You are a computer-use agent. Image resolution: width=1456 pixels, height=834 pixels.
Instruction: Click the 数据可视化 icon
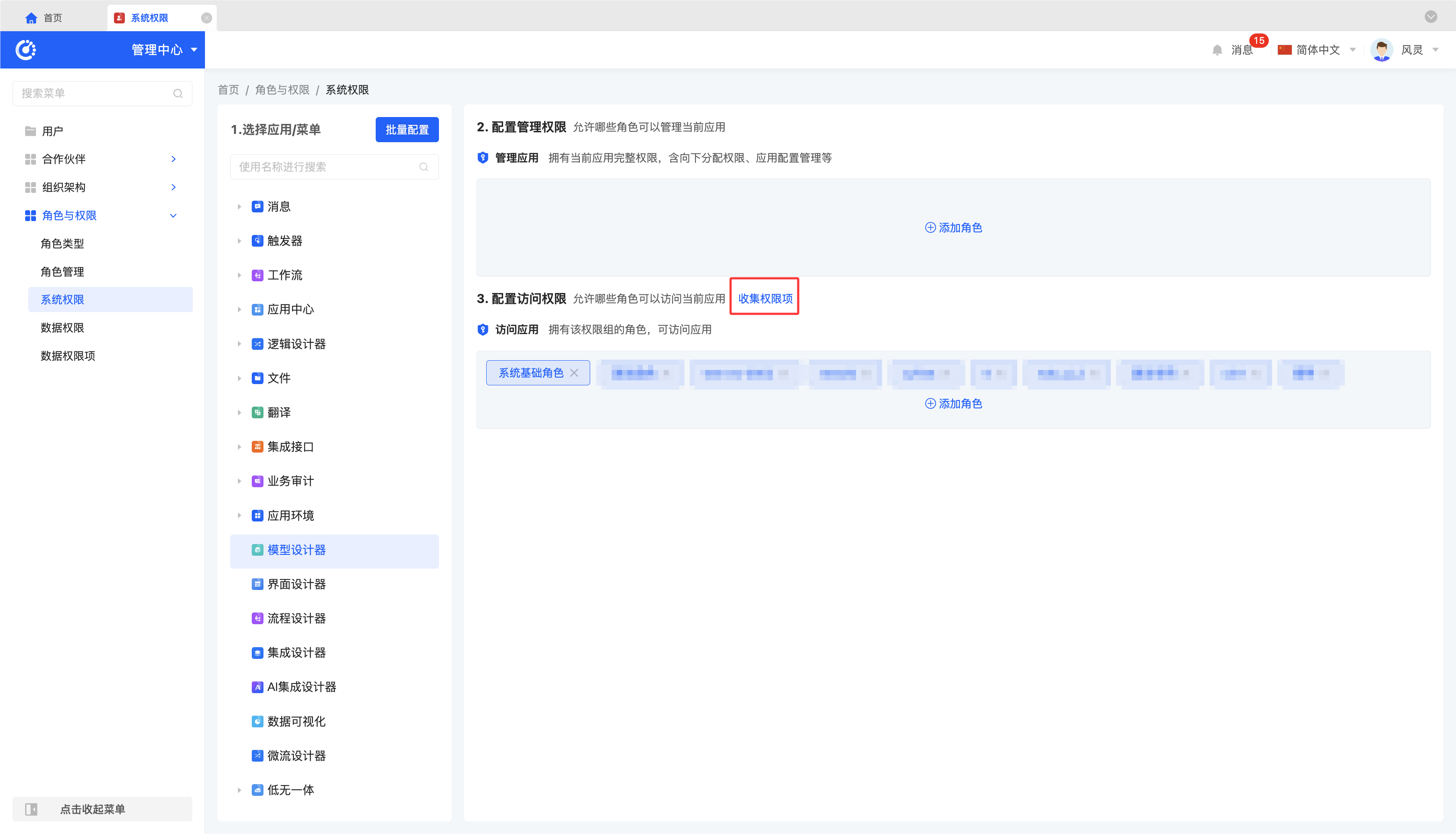[x=258, y=721]
